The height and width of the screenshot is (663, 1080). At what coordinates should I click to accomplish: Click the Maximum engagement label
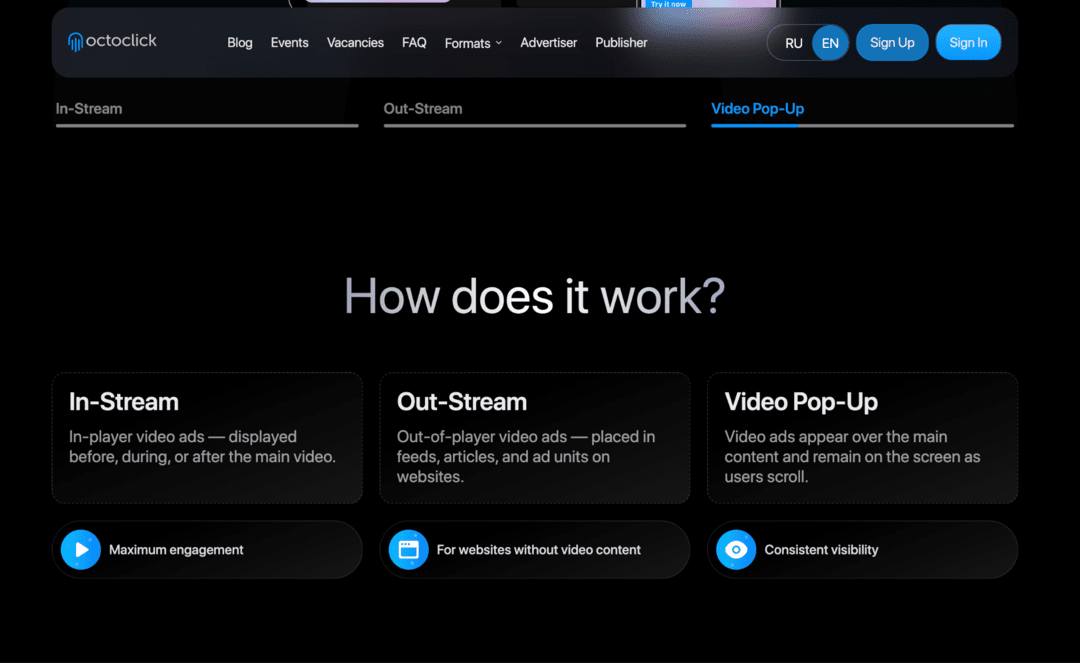(176, 549)
